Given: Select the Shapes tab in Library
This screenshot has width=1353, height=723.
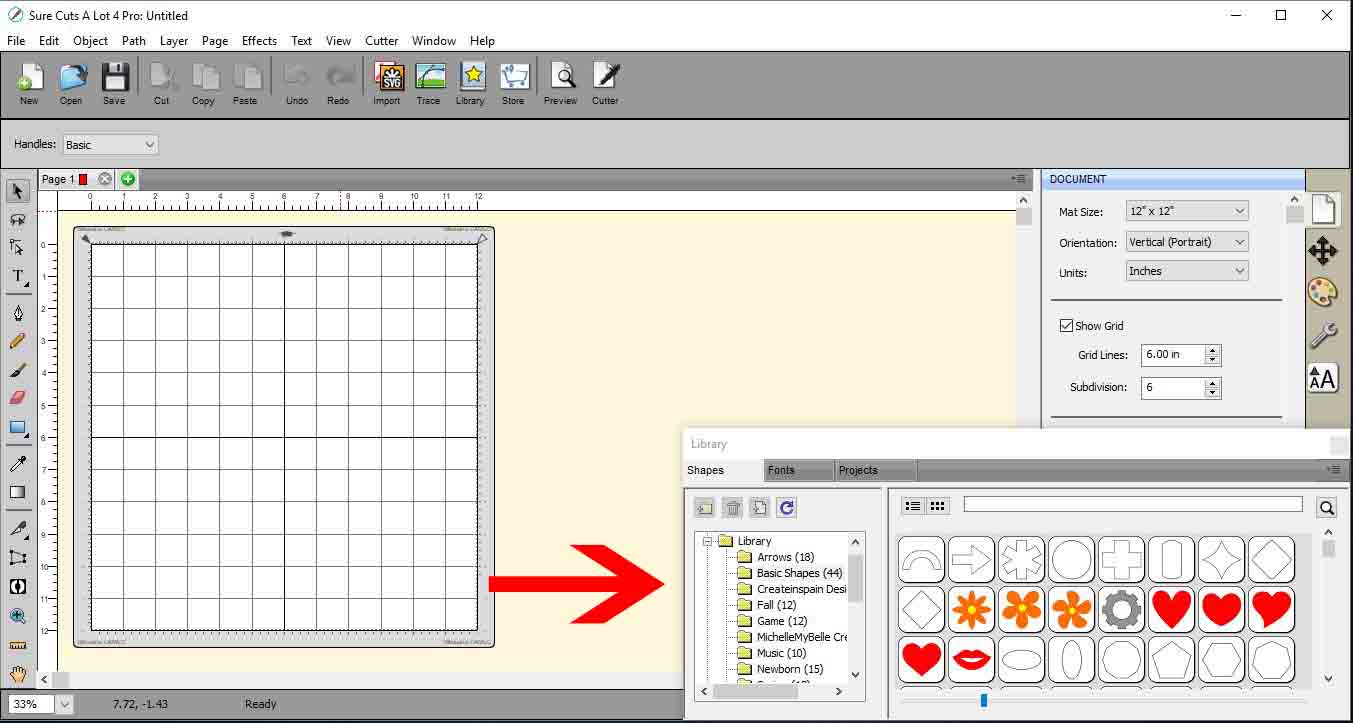Looking at the screenshot, I should 722,470.
